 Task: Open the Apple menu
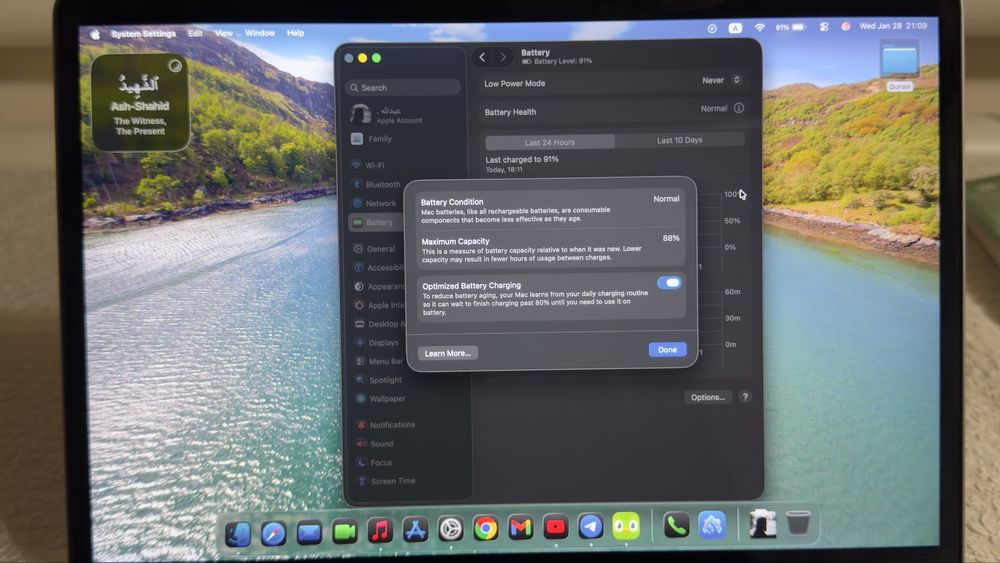pyautogui.click(x=95, y=34)
